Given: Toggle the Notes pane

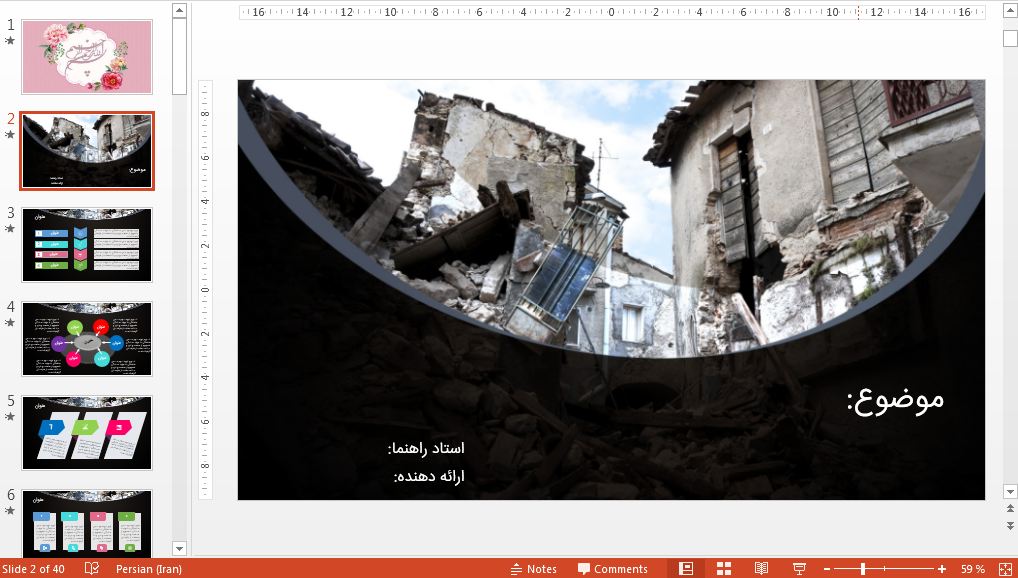Looking at the screenshot, I should [533, 568].
